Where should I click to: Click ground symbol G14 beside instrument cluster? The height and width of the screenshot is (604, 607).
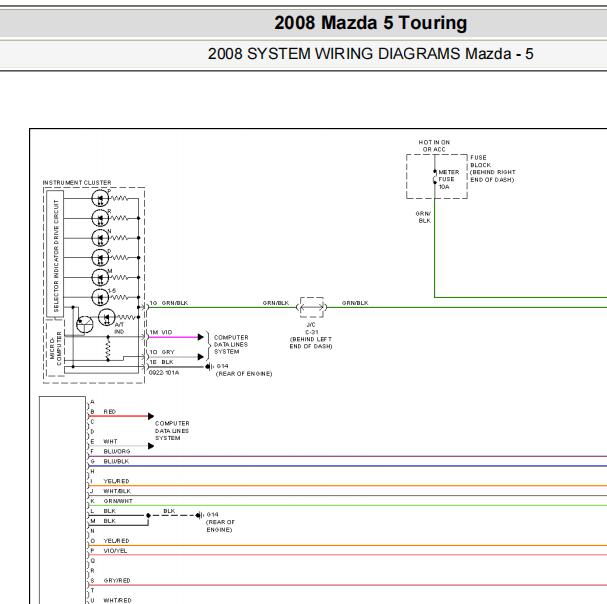coord(209,366)
